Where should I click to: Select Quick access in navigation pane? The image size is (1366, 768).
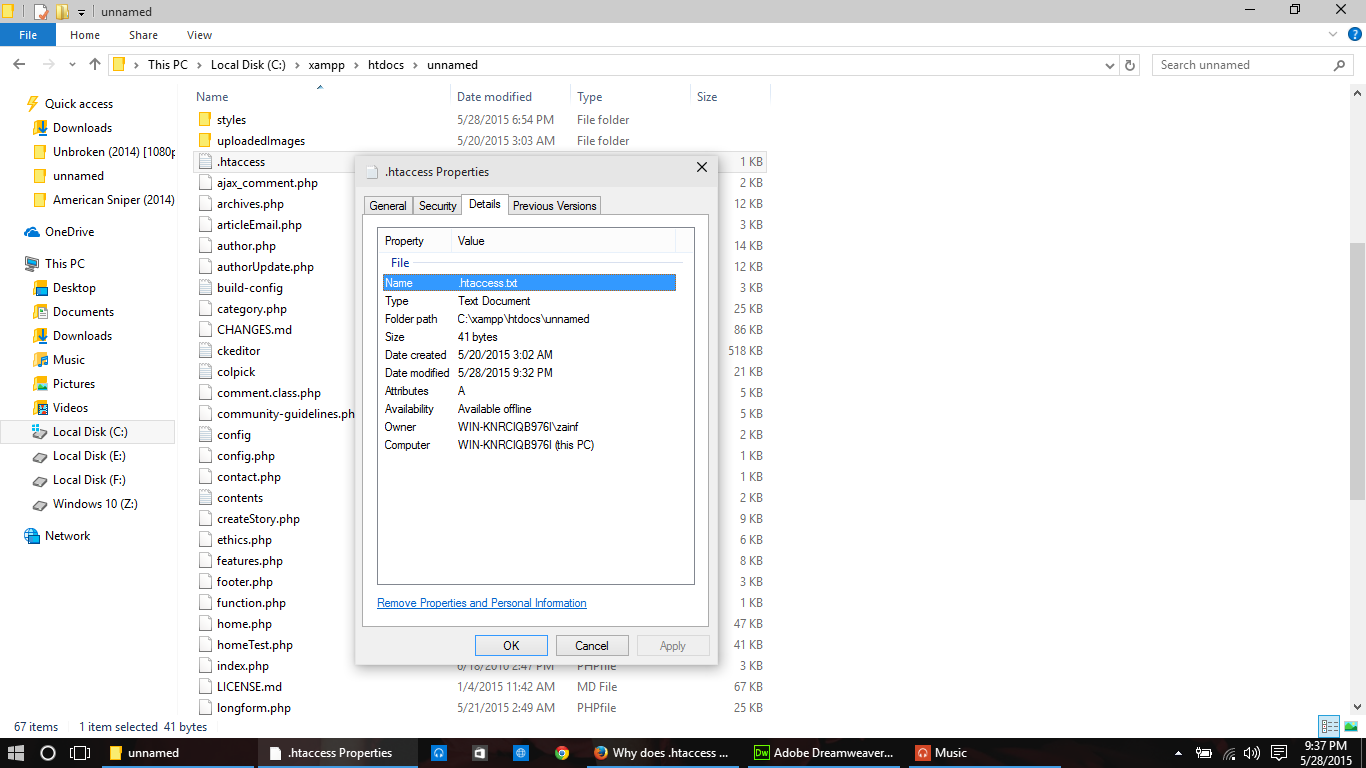tap(79, 104)
